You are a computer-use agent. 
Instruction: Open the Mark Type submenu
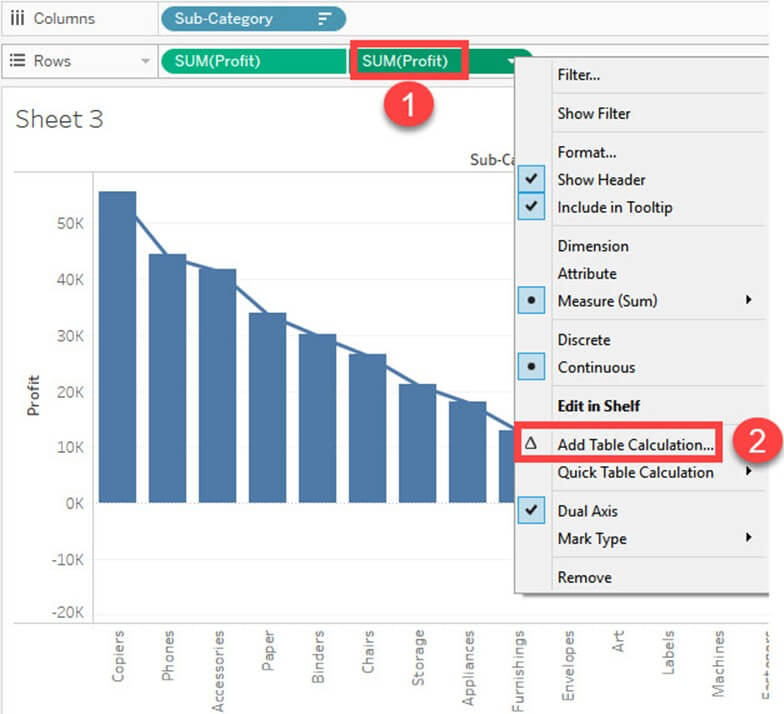749,539
